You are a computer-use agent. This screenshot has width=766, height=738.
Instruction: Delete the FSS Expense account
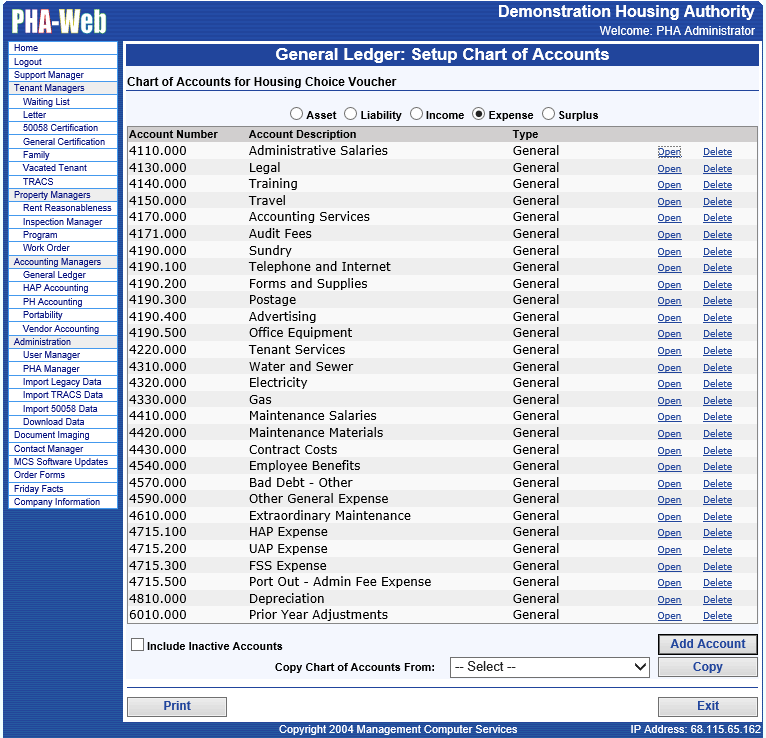tap(717, 567)
